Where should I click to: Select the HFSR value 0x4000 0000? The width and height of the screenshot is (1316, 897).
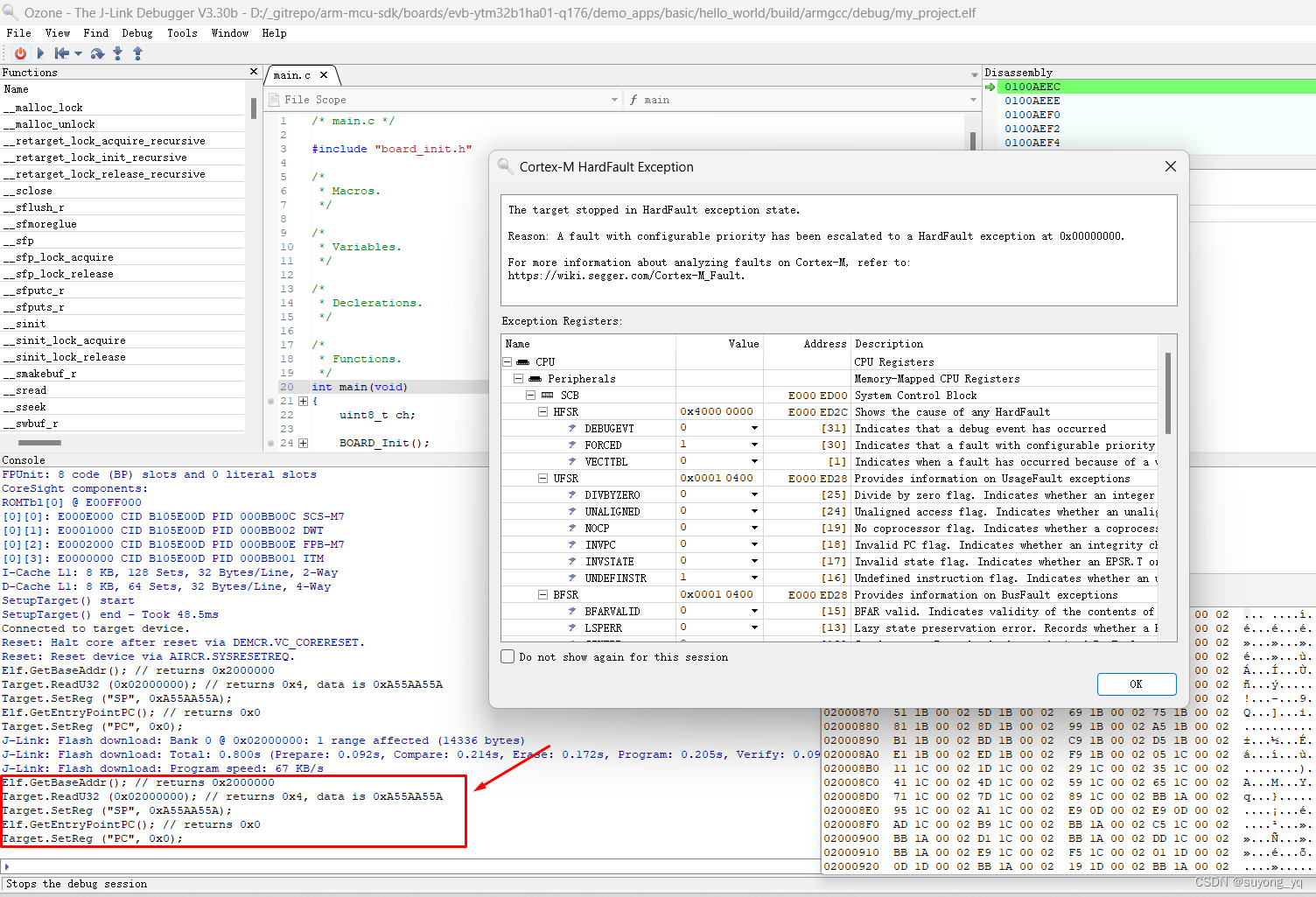(717, 411)
